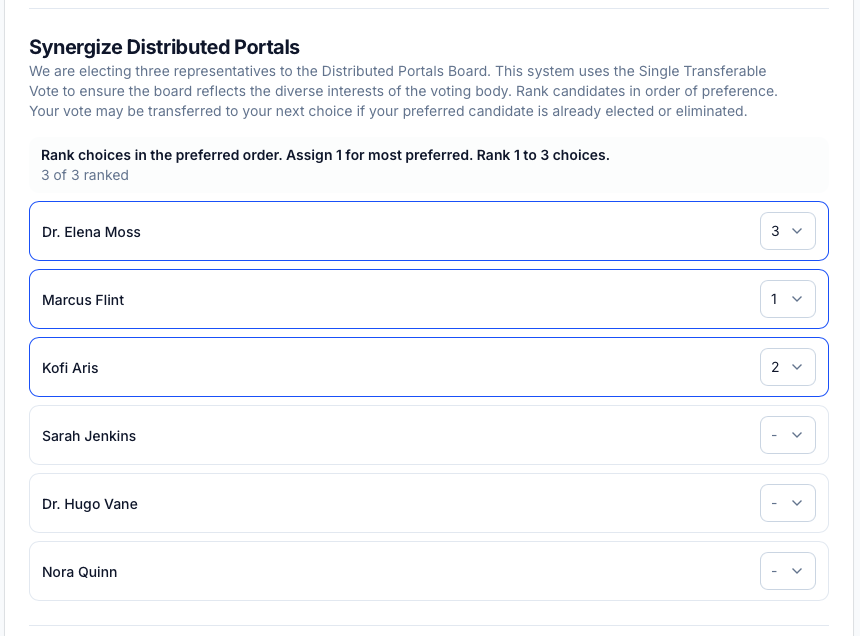Viewport: 860px width, 636px height.
Task: Open the rank dropdown for Kofi Aris
Action: point(787,367)
